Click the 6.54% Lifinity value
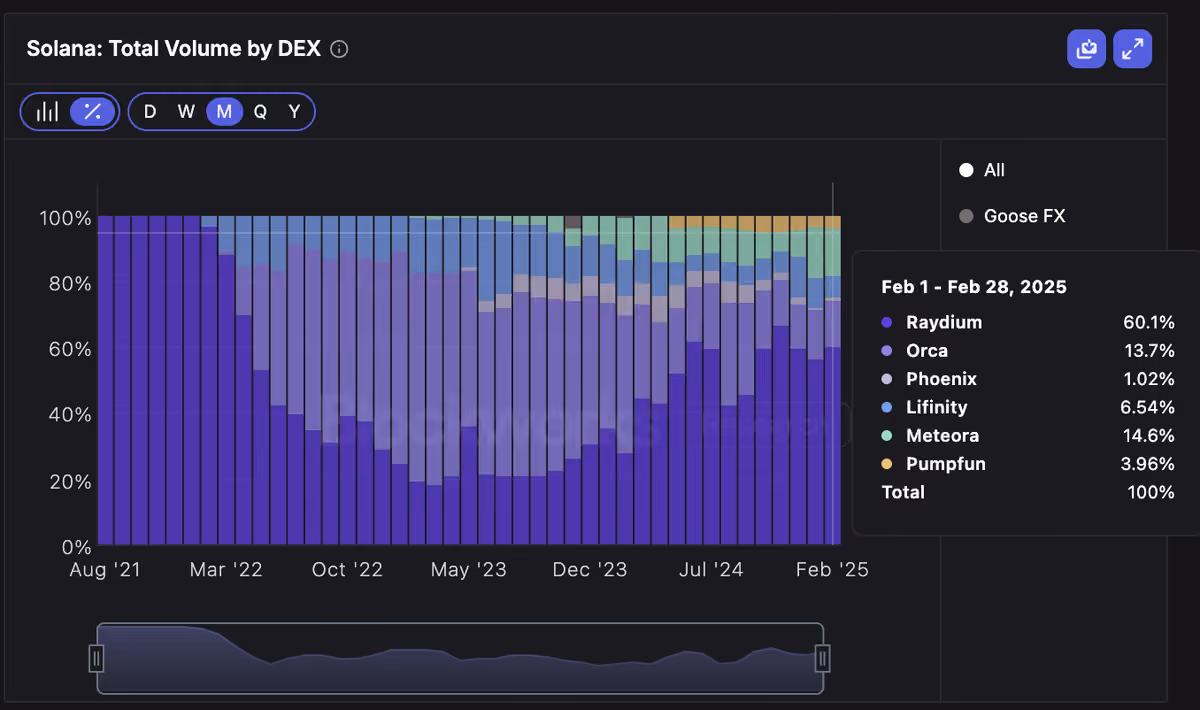Viewport: 1200px width, 710px height. pyautogui.click(x=1147, y=407)
